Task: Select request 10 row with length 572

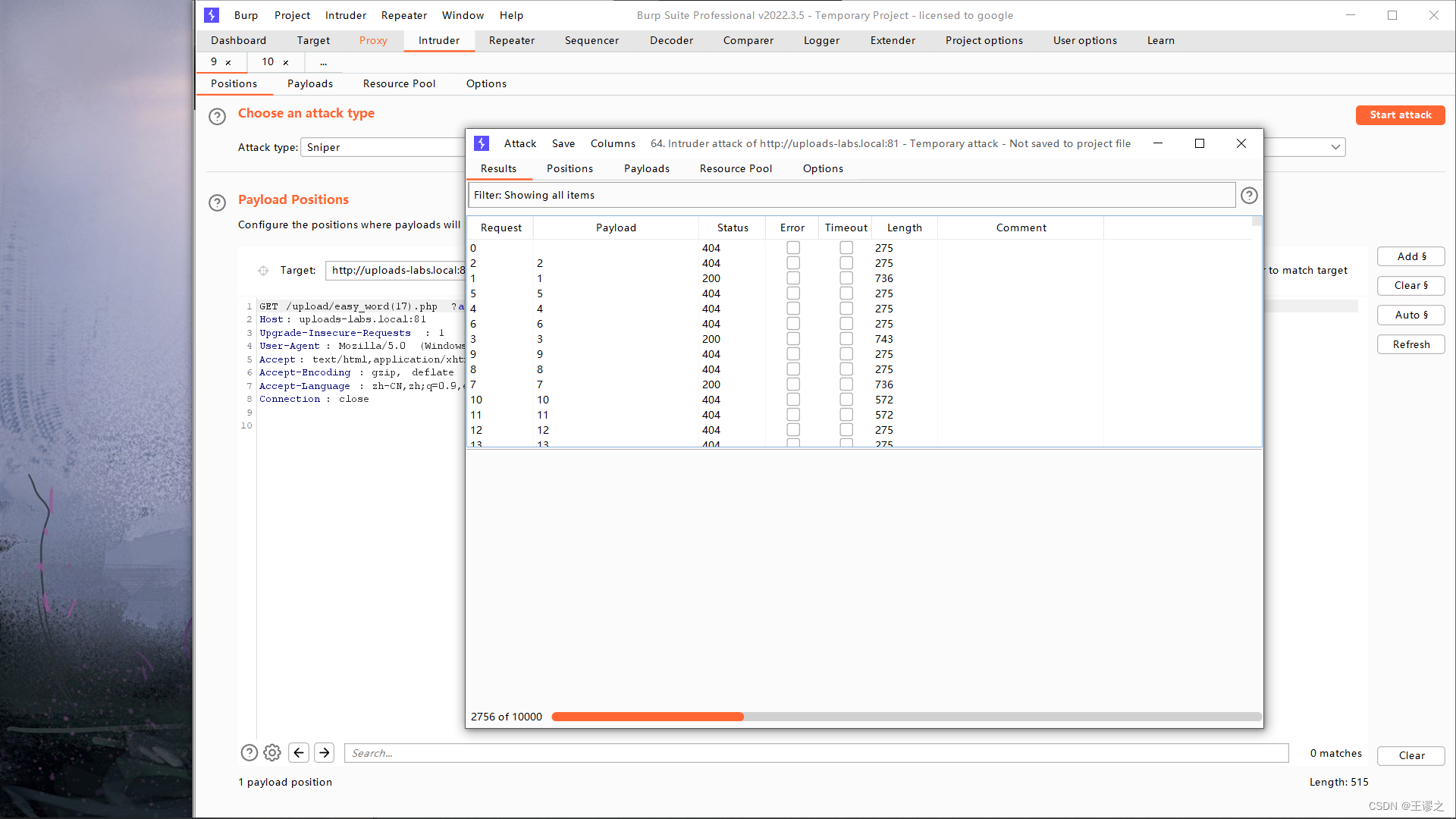Action: click(860, 400)
